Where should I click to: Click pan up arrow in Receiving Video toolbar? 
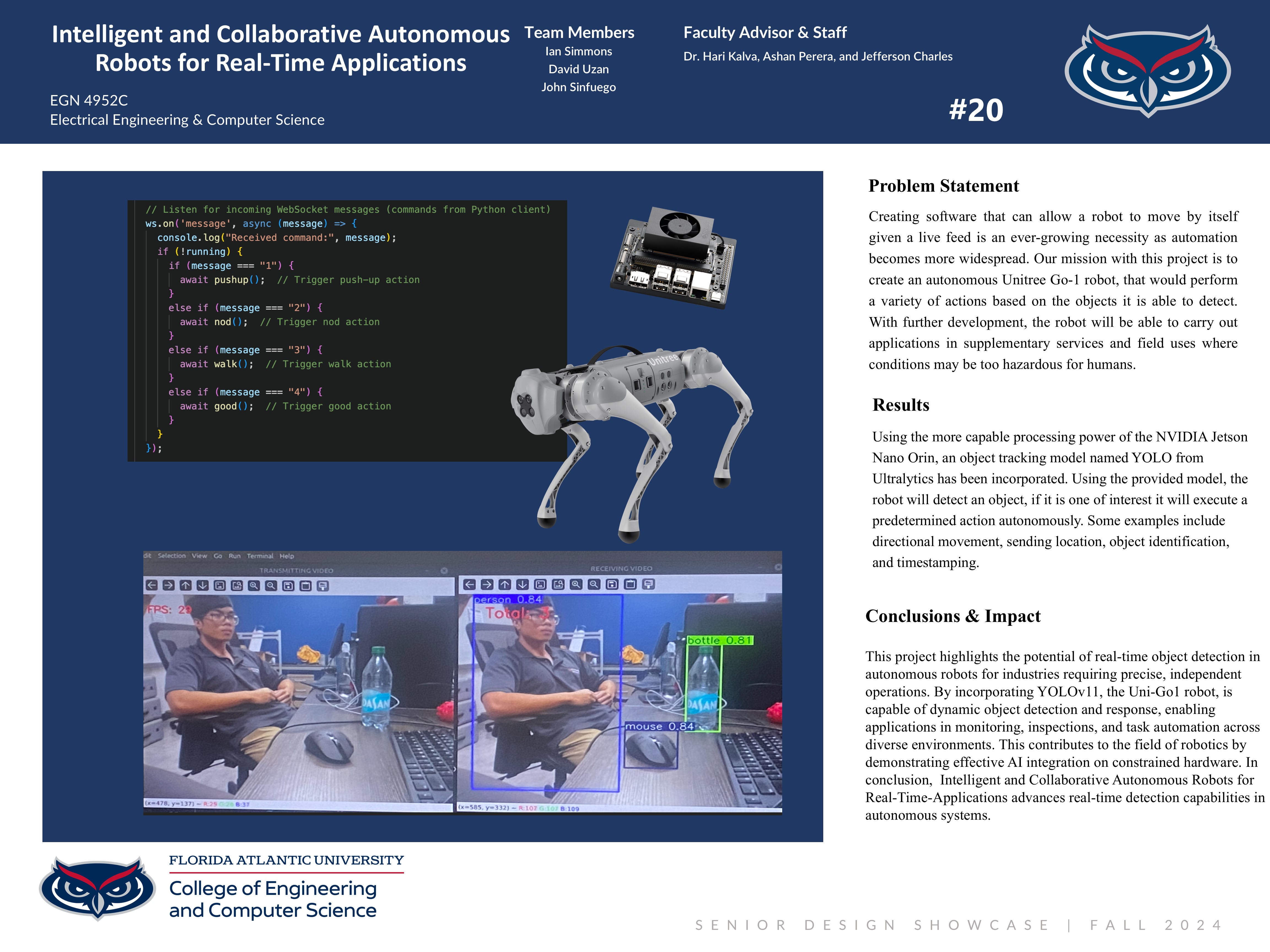[x=504, y=584]
